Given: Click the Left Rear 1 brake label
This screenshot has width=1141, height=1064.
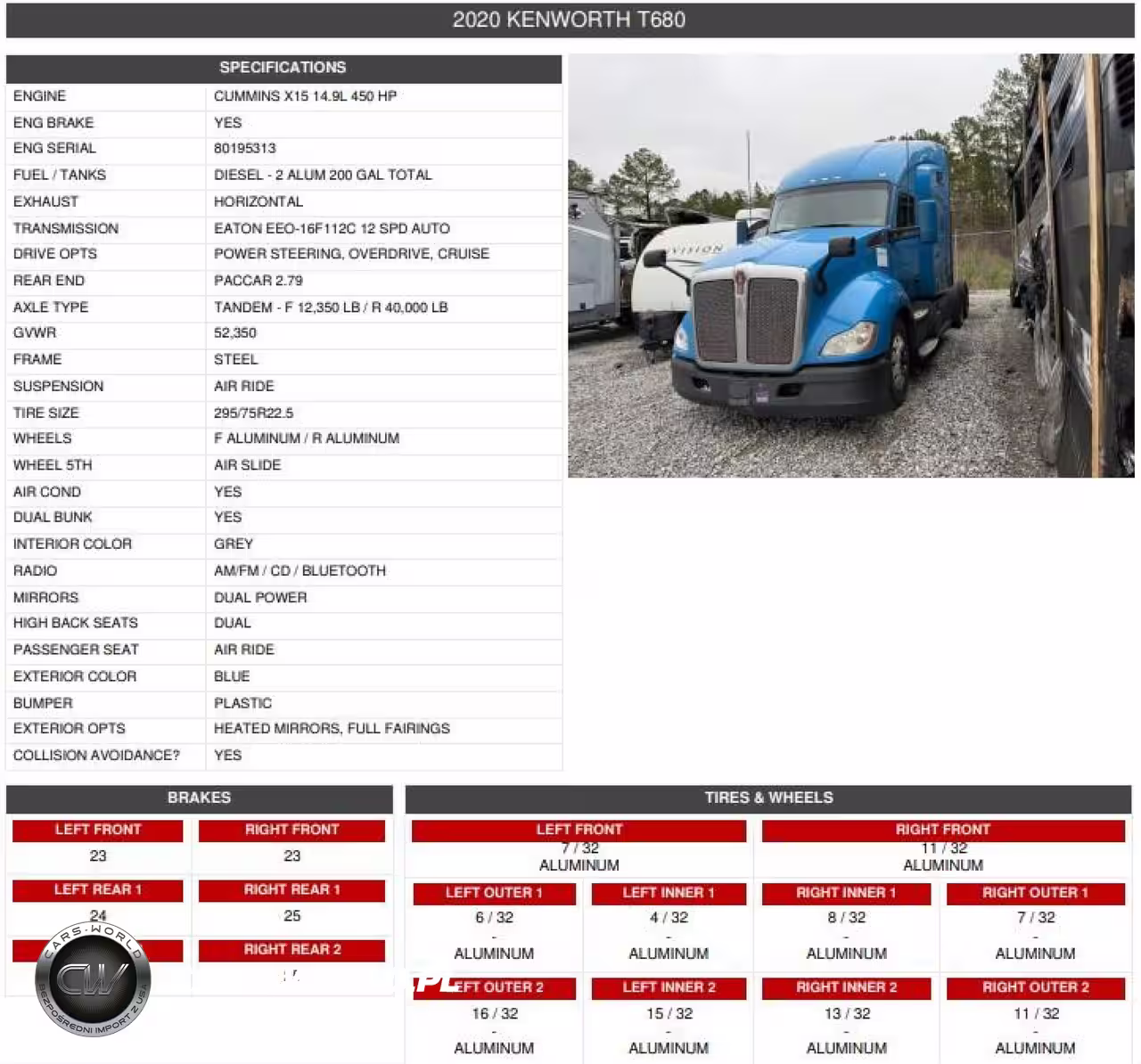Looking at the screenshot, I should [x=98, y=889].
